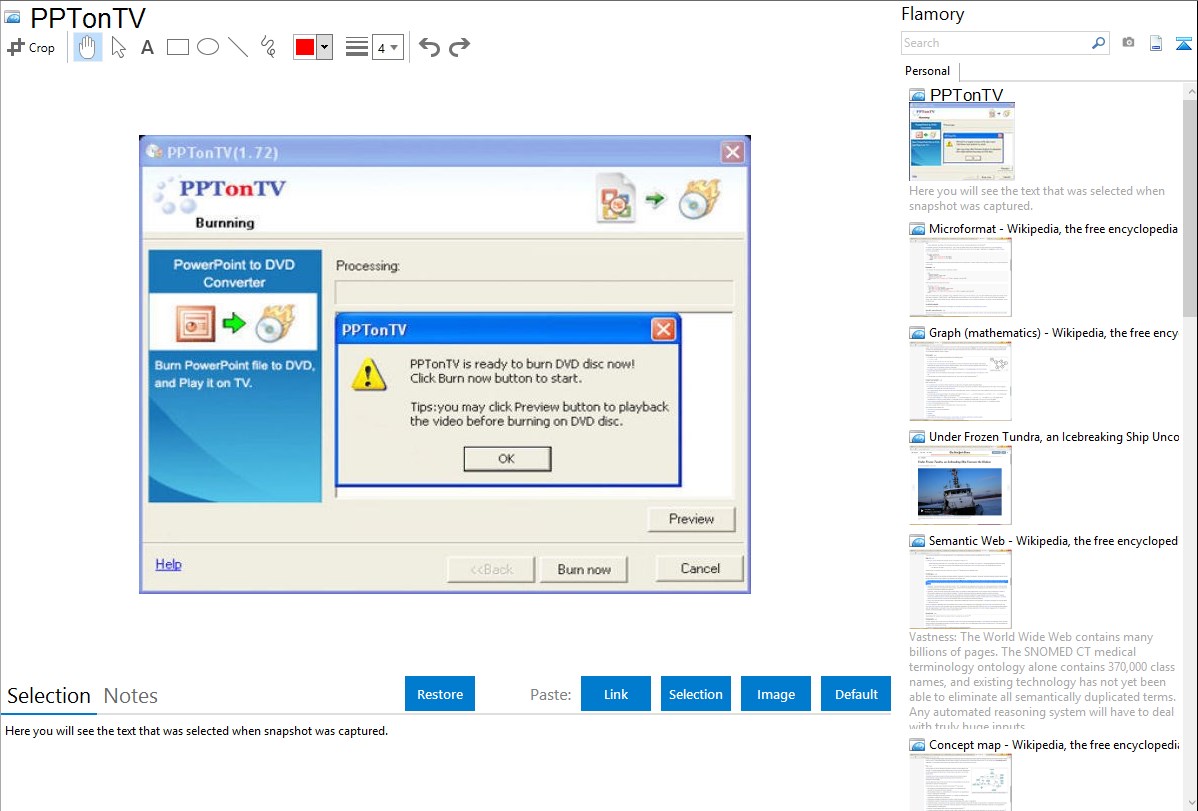Click the PPTonTV snapshot icon beside title

(917, 96)
